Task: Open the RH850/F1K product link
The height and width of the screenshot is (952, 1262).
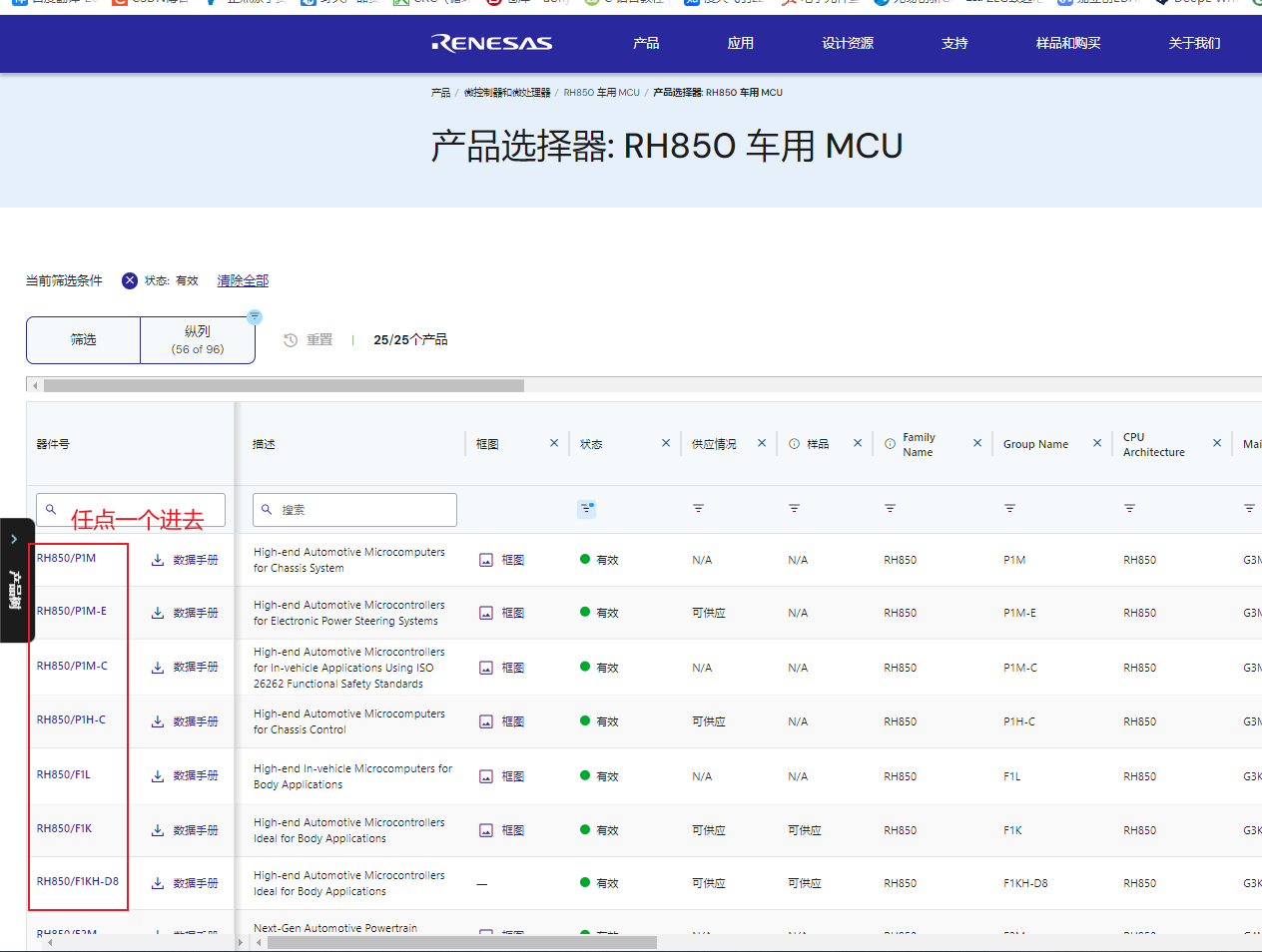Action: point(65,828)
